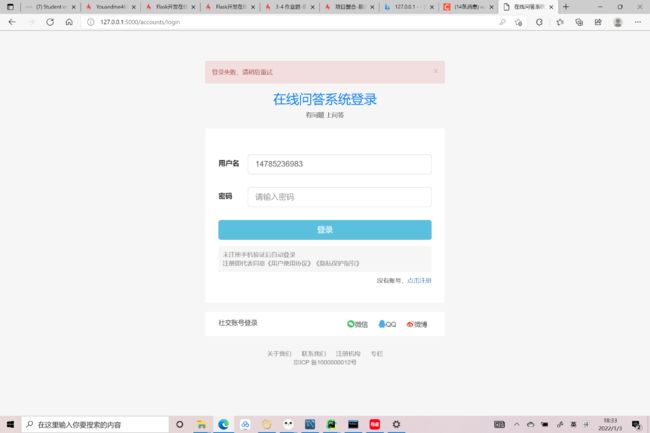Log in with 微博 icon
Image resolution: width=650 pixels, height=433 pixels.
pos(417,324)
